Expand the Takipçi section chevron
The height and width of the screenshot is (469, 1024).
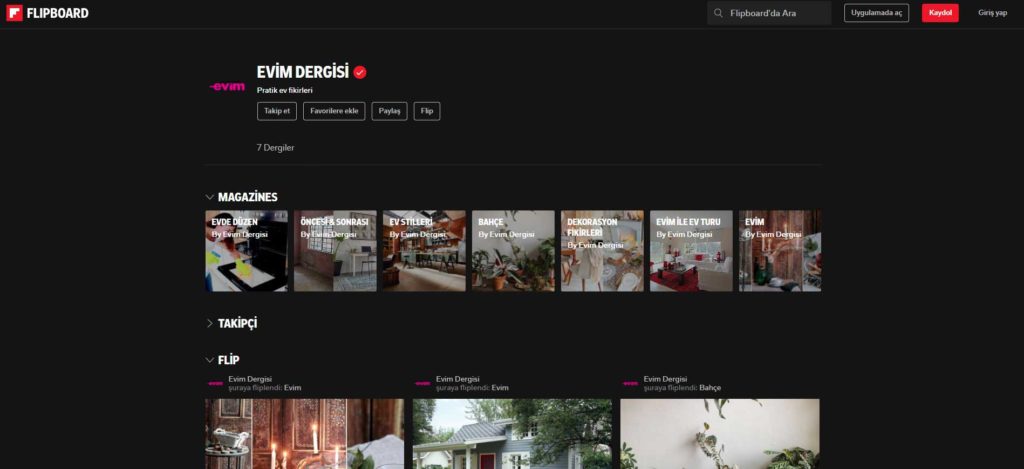click(210, 323)
